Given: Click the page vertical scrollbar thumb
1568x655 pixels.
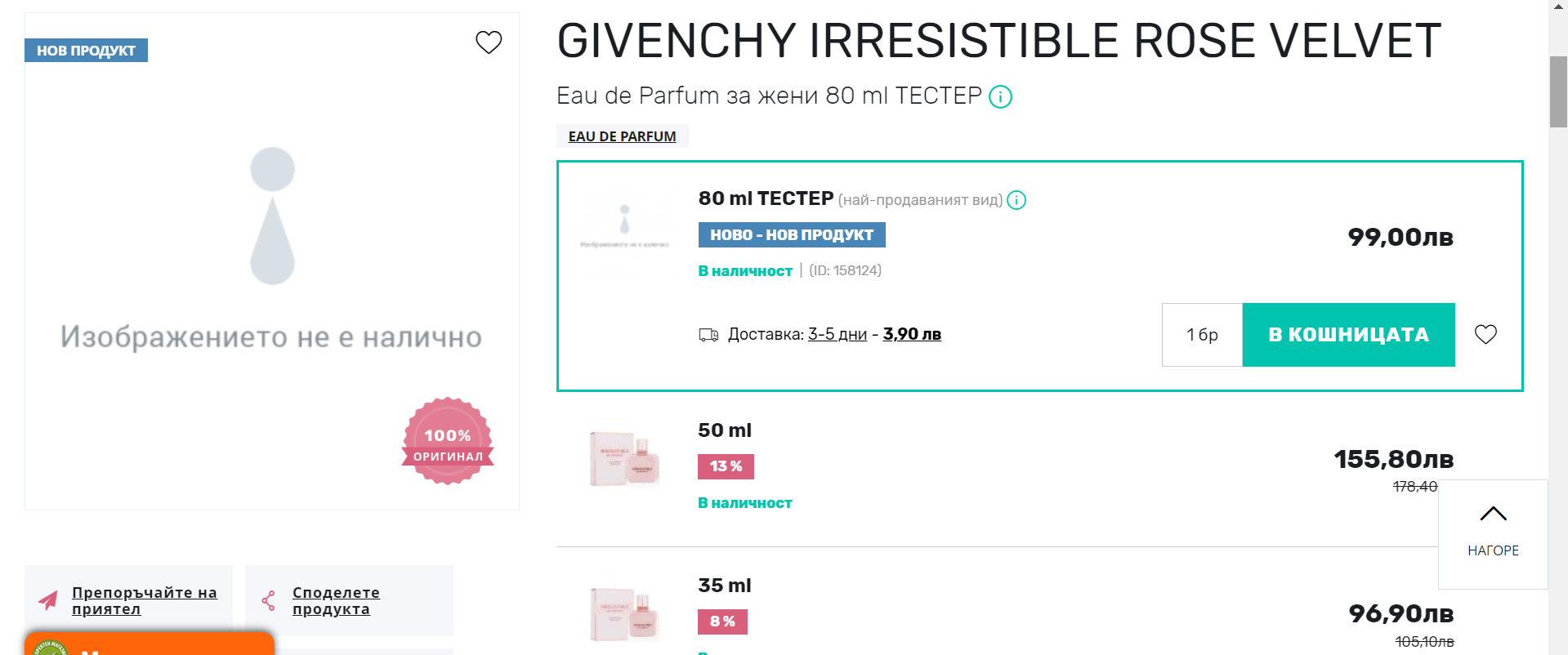Looking at the screenshot, I should (x=1558, y=91).
